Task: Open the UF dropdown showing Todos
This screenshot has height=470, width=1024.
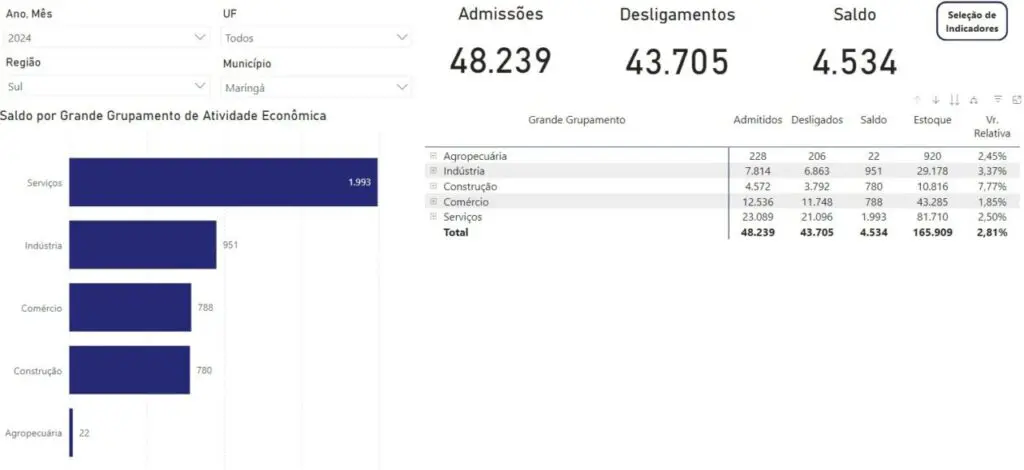Action: point(315,37)
